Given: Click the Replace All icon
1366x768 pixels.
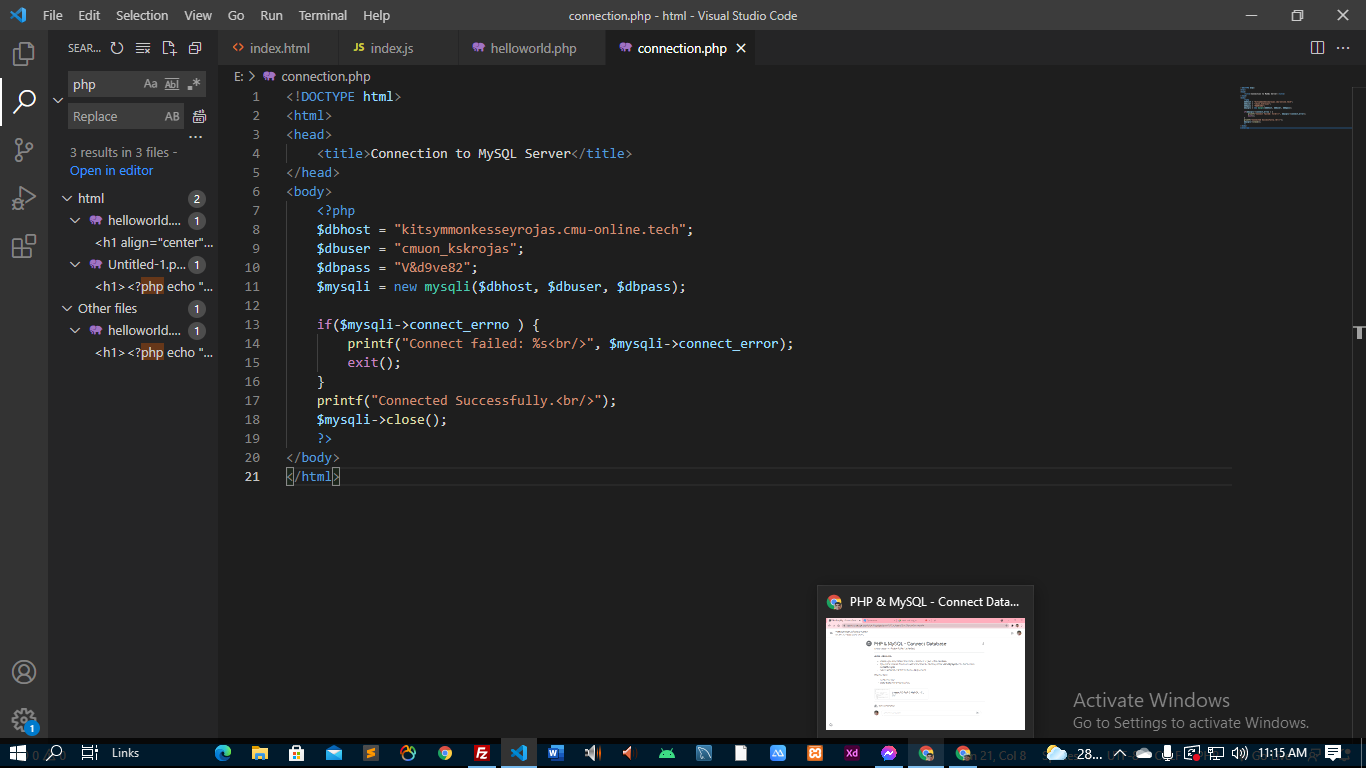Looking at the screenshot, I should pyautogui.click(x=199, y=117).
